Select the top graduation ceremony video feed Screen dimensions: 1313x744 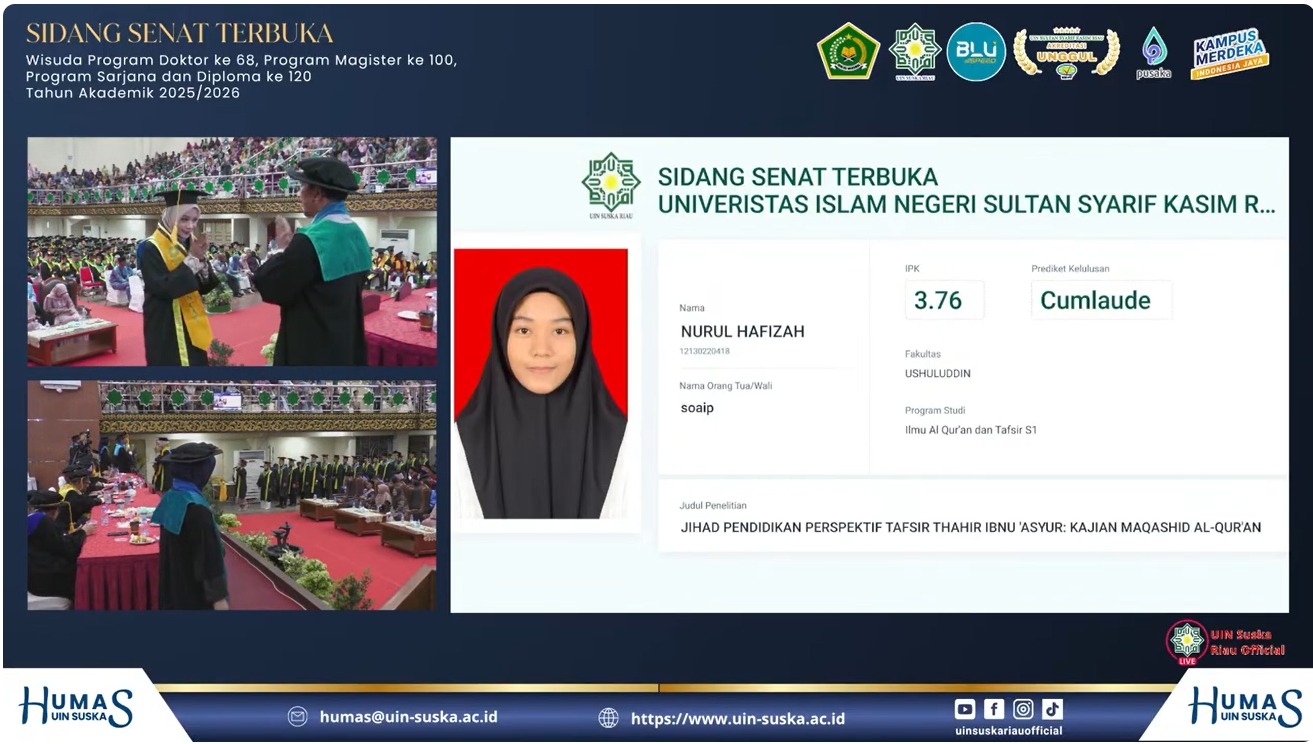coord(232,251)
